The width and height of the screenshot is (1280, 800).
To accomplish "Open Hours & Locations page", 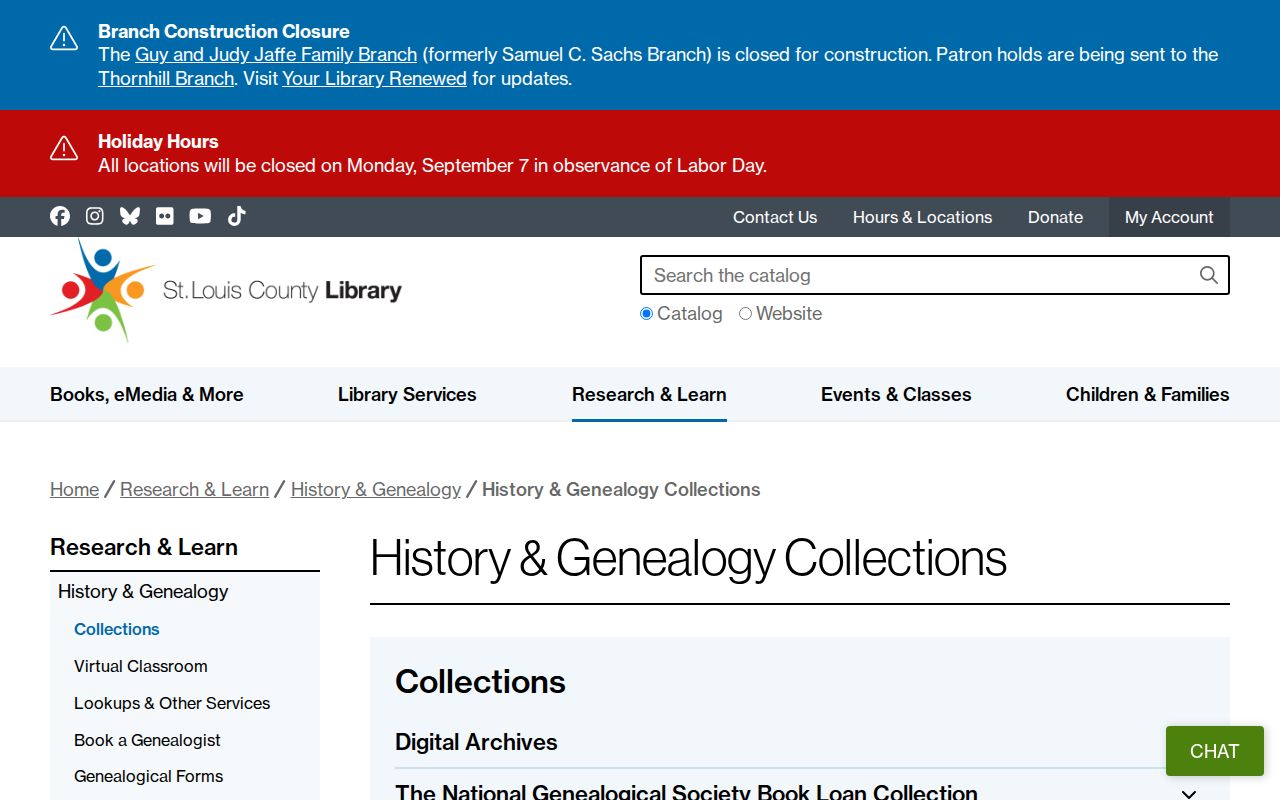I will [922, 217].
